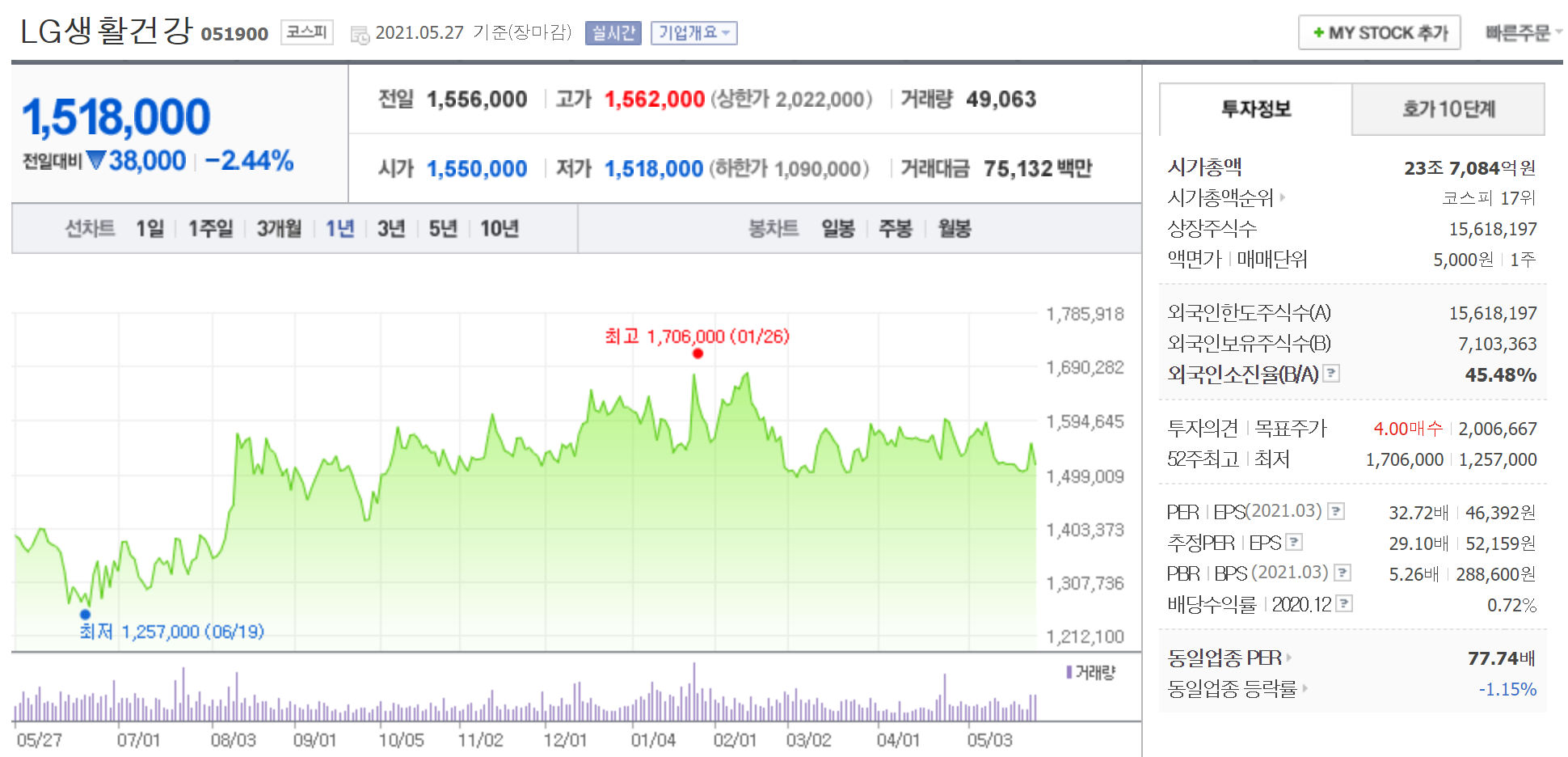Click the 거래량 legend swatch on volume chart
This screenshot has width=1568, height=757.
pos(1069,672)
